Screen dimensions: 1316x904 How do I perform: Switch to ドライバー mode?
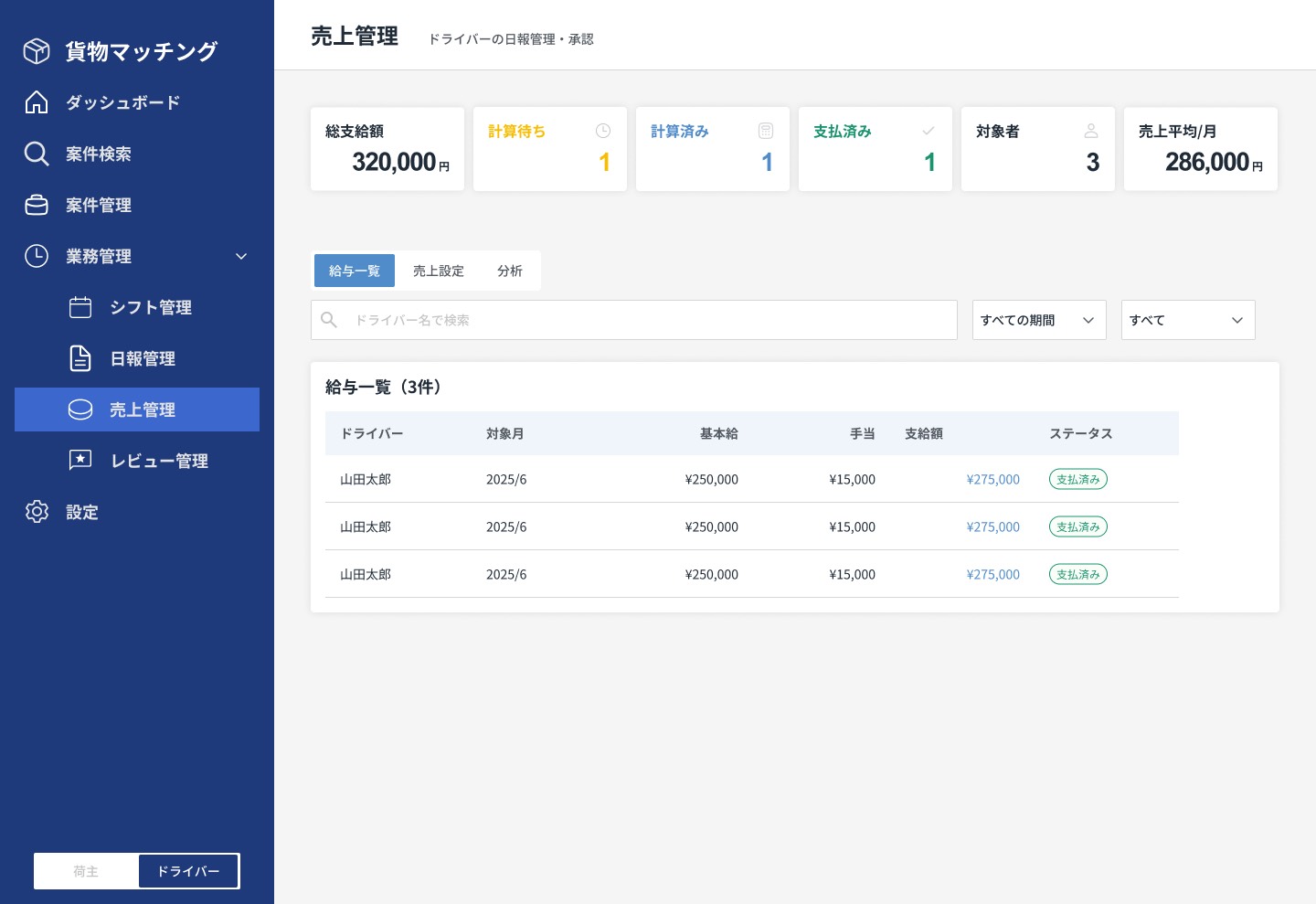click(188, 871)
